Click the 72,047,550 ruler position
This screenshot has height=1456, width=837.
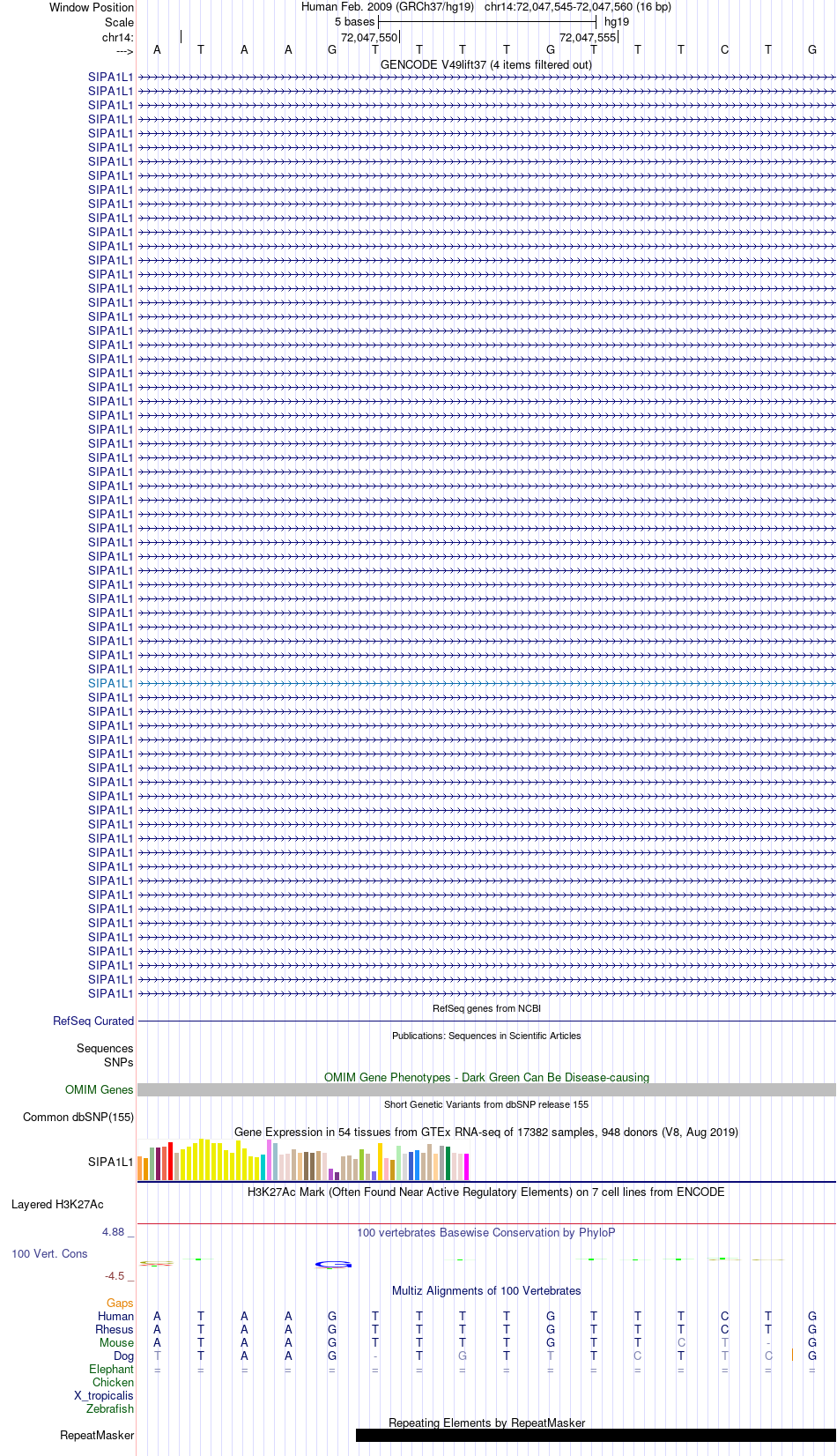pyautogui.click(x=369, y=37)
